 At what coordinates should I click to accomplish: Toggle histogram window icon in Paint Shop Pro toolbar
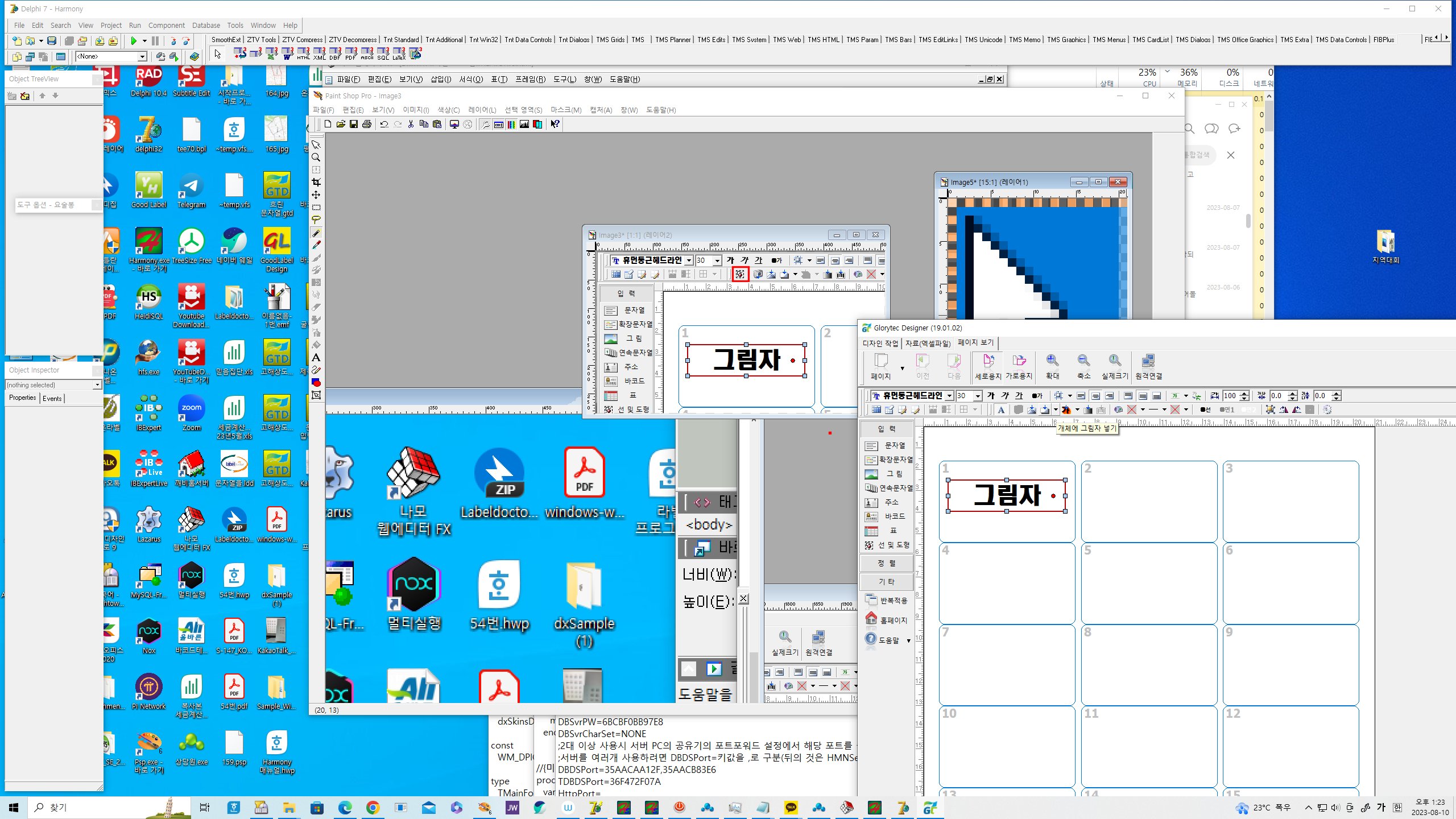pos(524,124)
